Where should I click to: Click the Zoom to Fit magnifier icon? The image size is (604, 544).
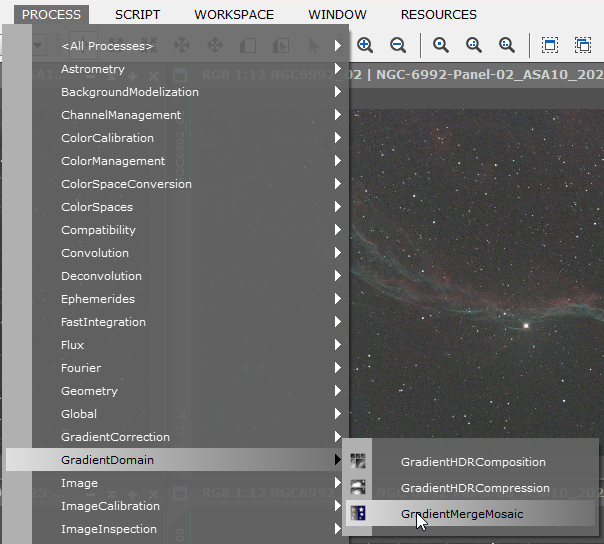[474, 45]
